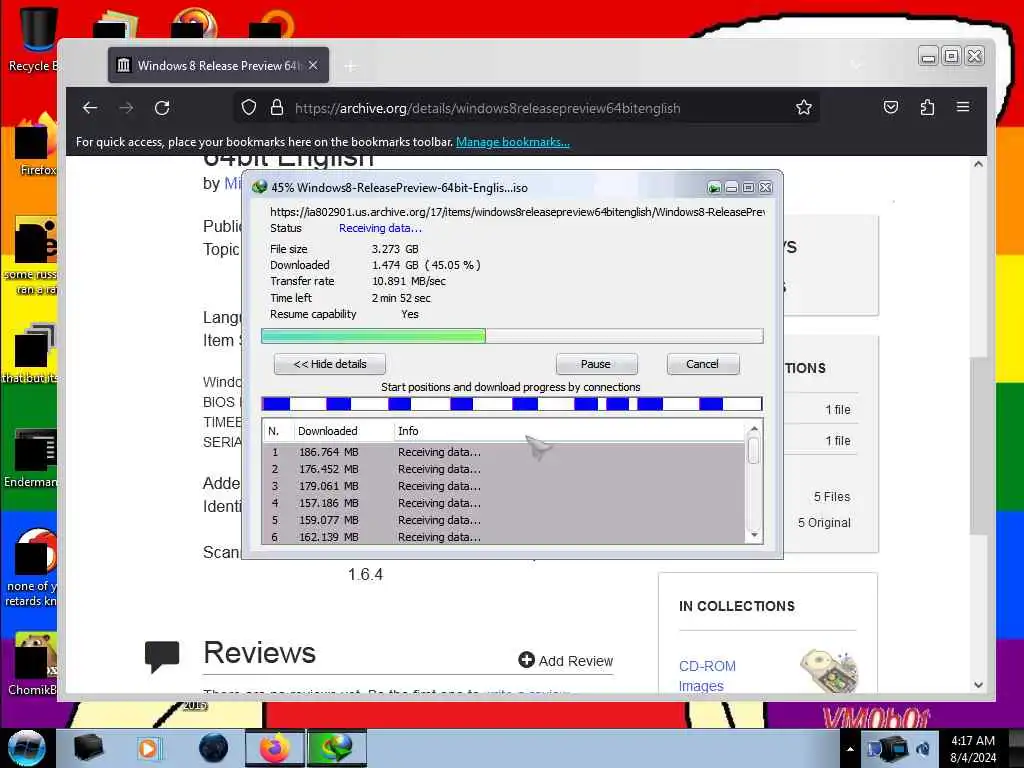Open the Recycle Bin desktop icon
Screen dimensions: 1024x768
click(x=36, y=39)
